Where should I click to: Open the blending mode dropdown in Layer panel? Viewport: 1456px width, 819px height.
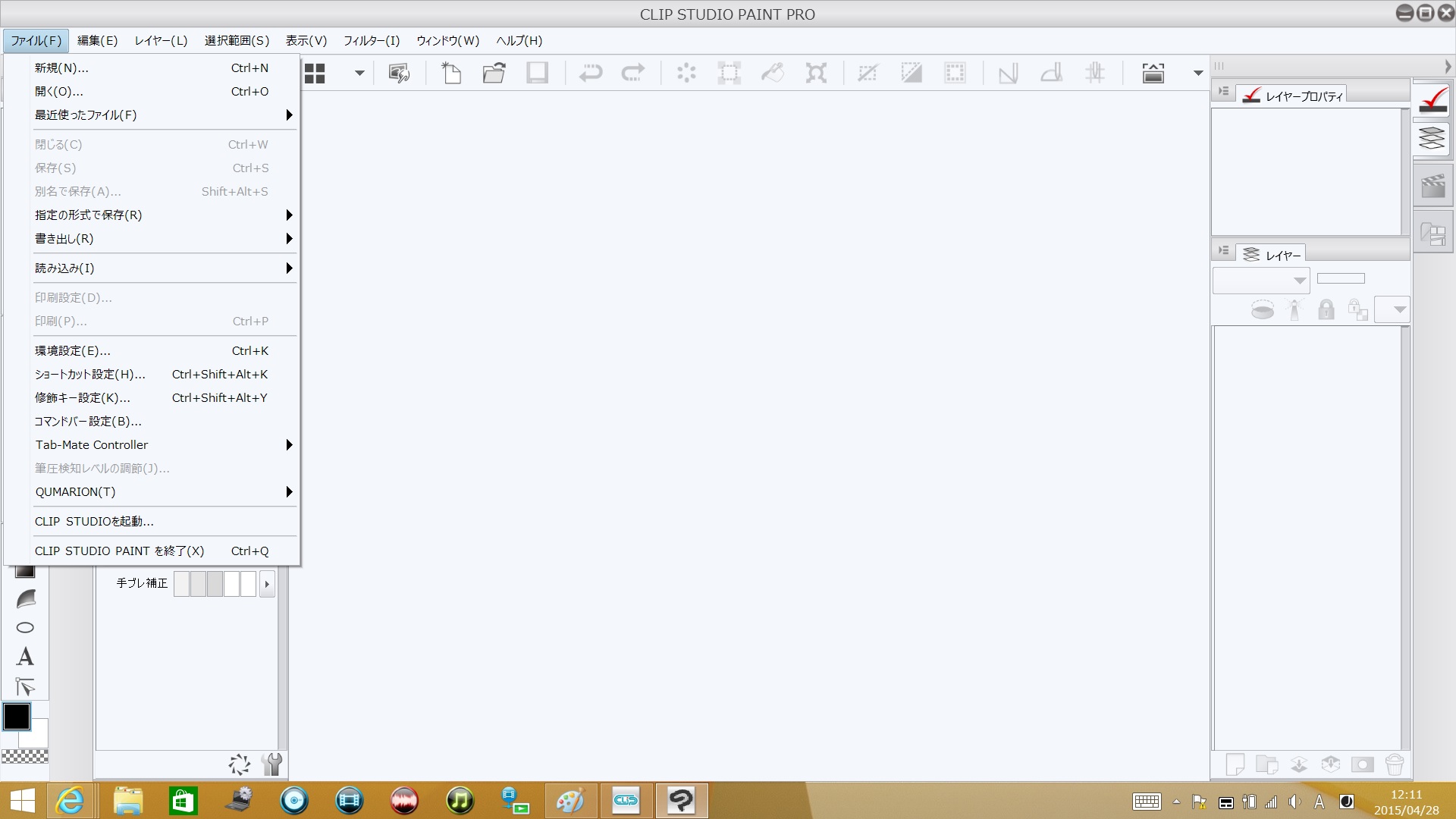[1260, 281]
